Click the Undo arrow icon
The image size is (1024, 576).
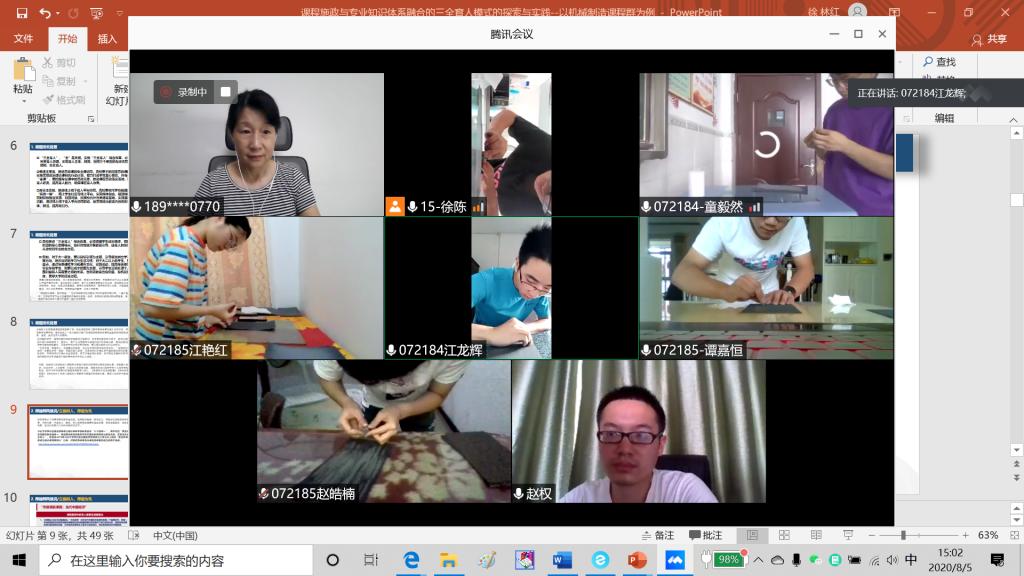tap(44, 13)
